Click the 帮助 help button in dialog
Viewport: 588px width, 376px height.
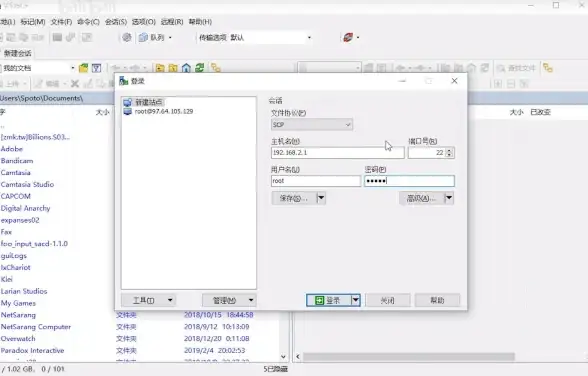click(437, 300)
